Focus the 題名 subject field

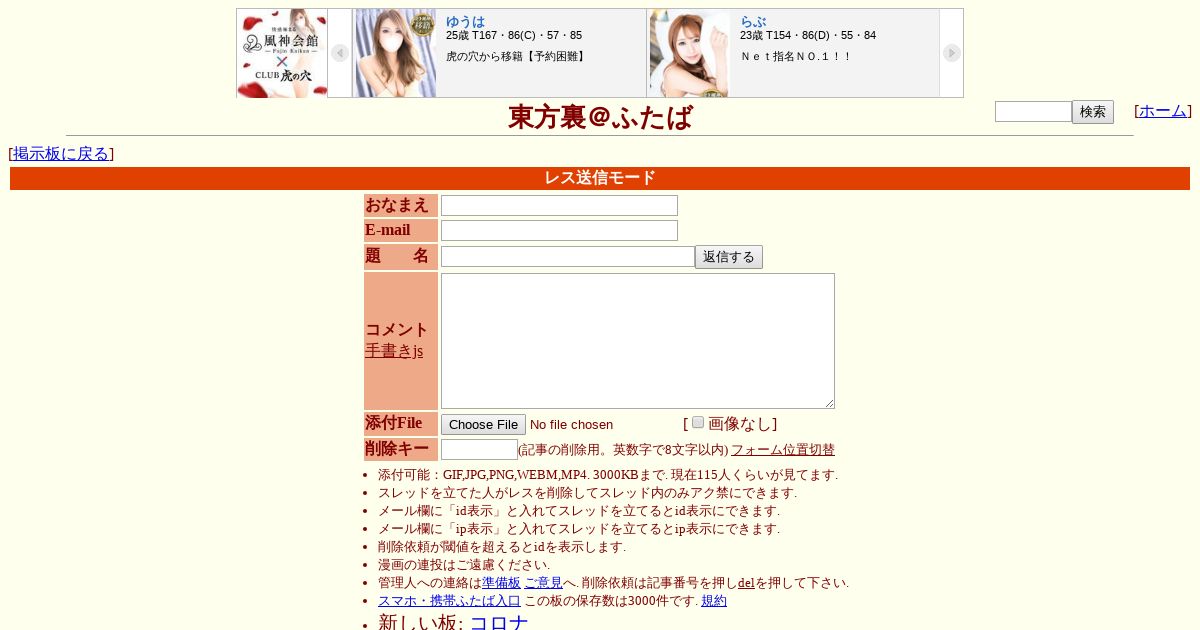(x=568, y=257)
